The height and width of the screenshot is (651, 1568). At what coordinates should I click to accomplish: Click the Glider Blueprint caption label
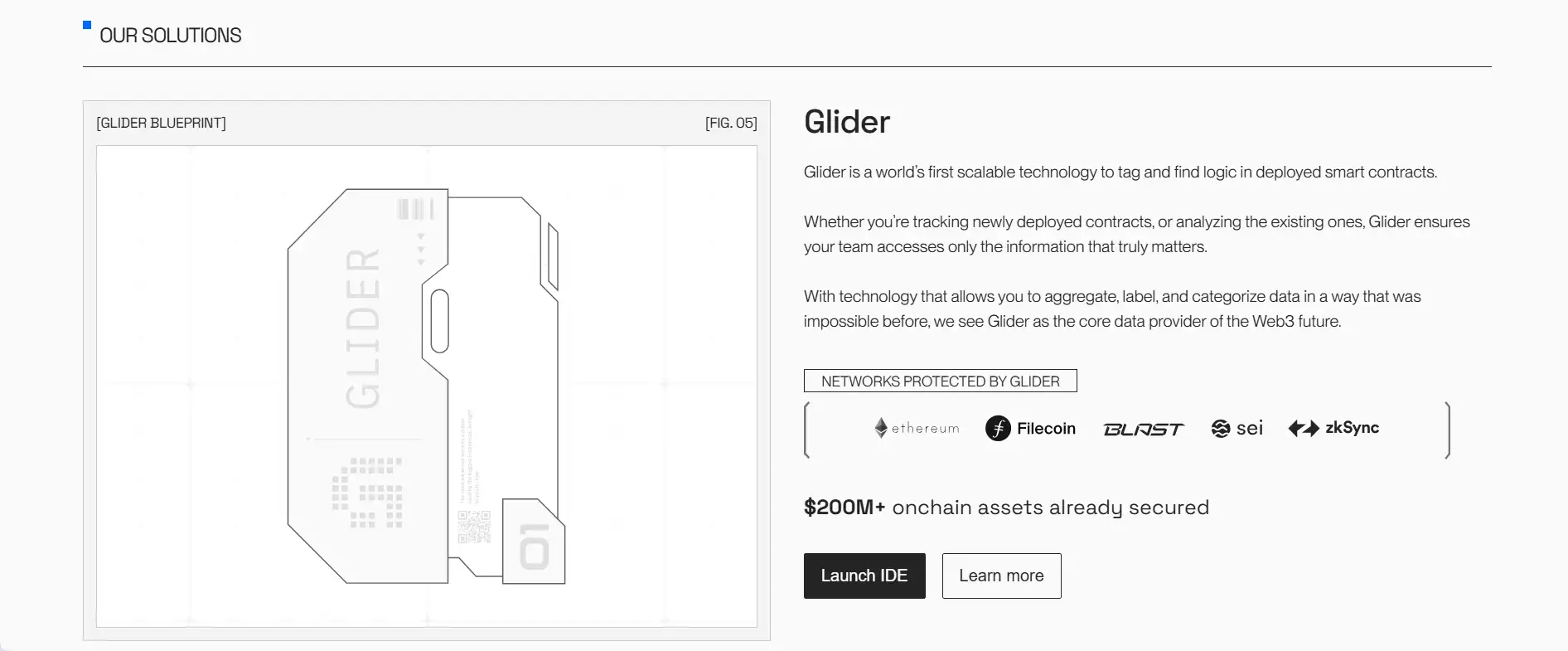[x=161, y=123]
